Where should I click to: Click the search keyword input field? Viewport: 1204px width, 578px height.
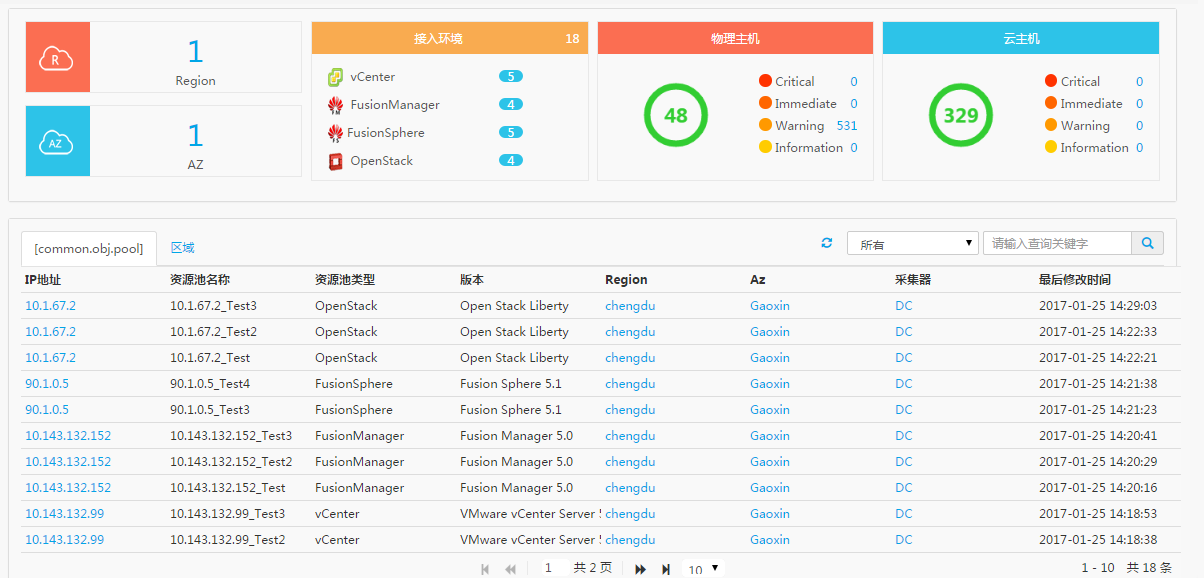[x=1056, y=243]
